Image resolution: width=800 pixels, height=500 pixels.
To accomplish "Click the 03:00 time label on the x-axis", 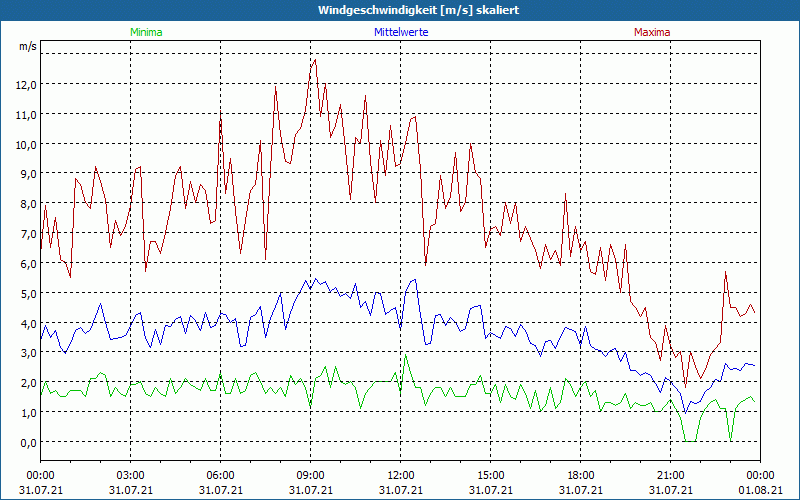I will coord(131,476).
